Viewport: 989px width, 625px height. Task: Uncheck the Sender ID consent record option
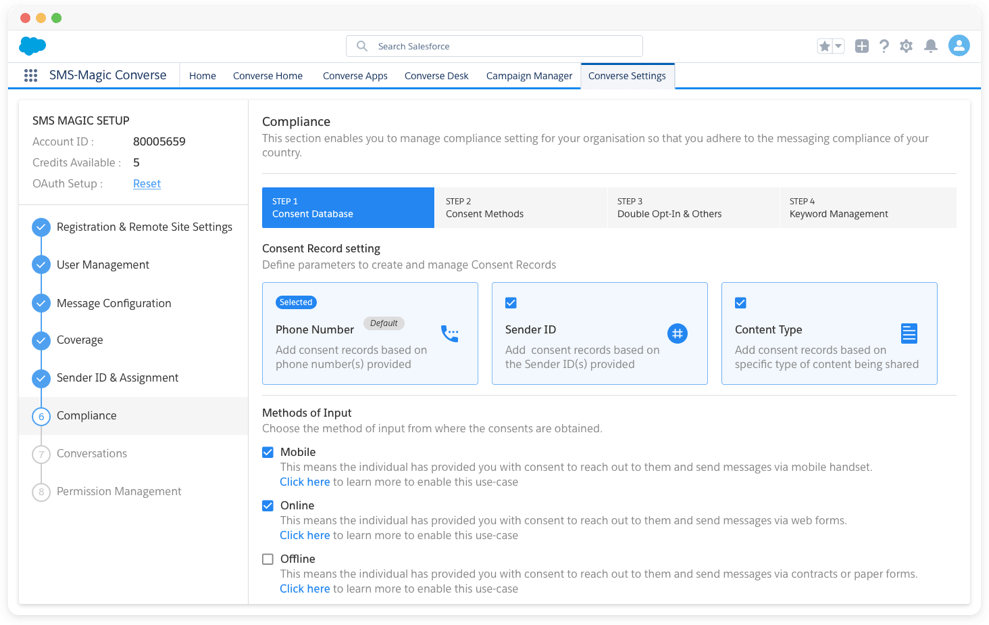pyautogui.click(x=511, y=303)
